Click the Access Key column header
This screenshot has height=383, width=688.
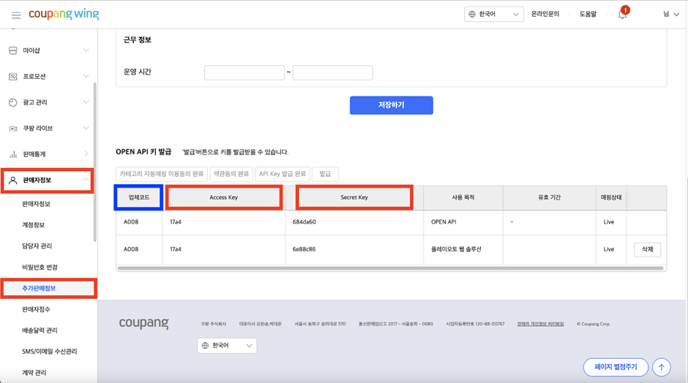pyautogui.click(x=224, y=197)
